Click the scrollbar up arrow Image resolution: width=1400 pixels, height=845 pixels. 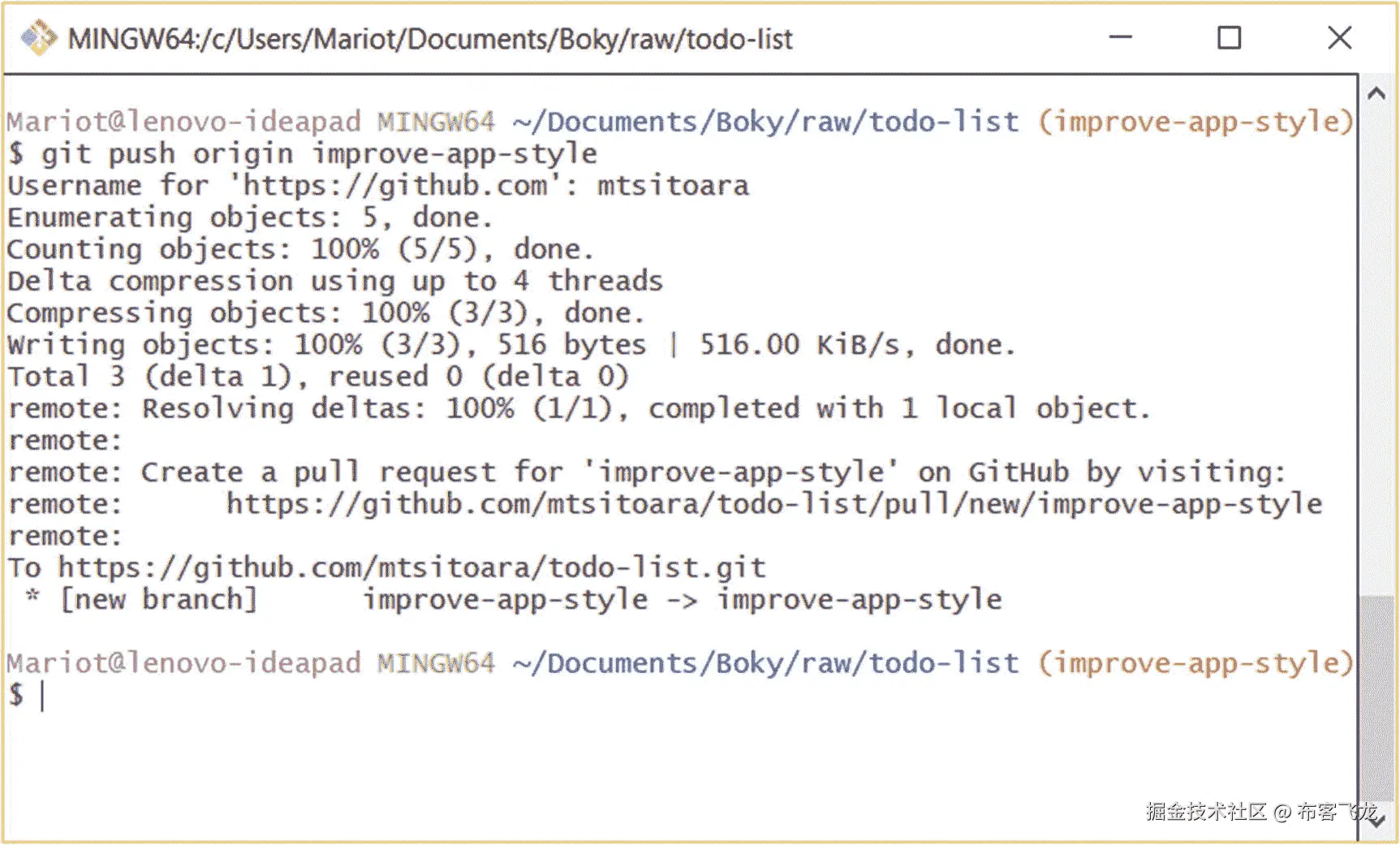pos(1377,93)
